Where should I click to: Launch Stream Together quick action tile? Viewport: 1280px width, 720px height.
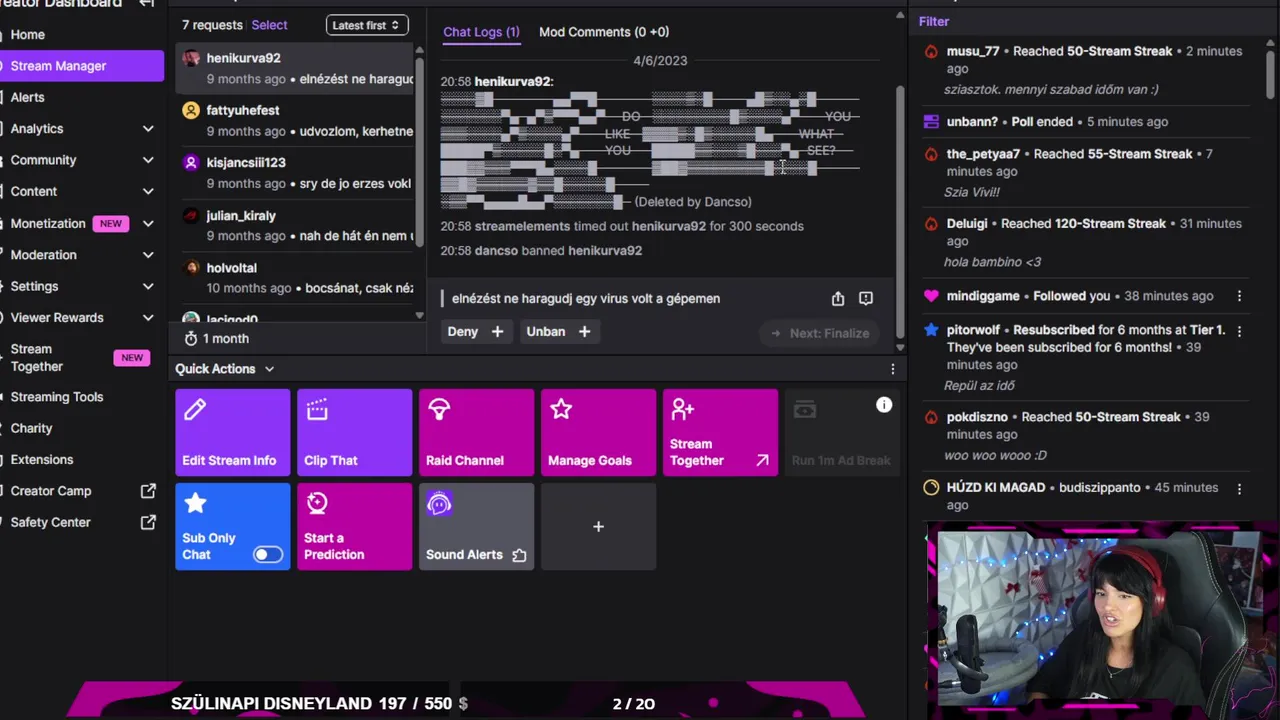tap(720, 432)
